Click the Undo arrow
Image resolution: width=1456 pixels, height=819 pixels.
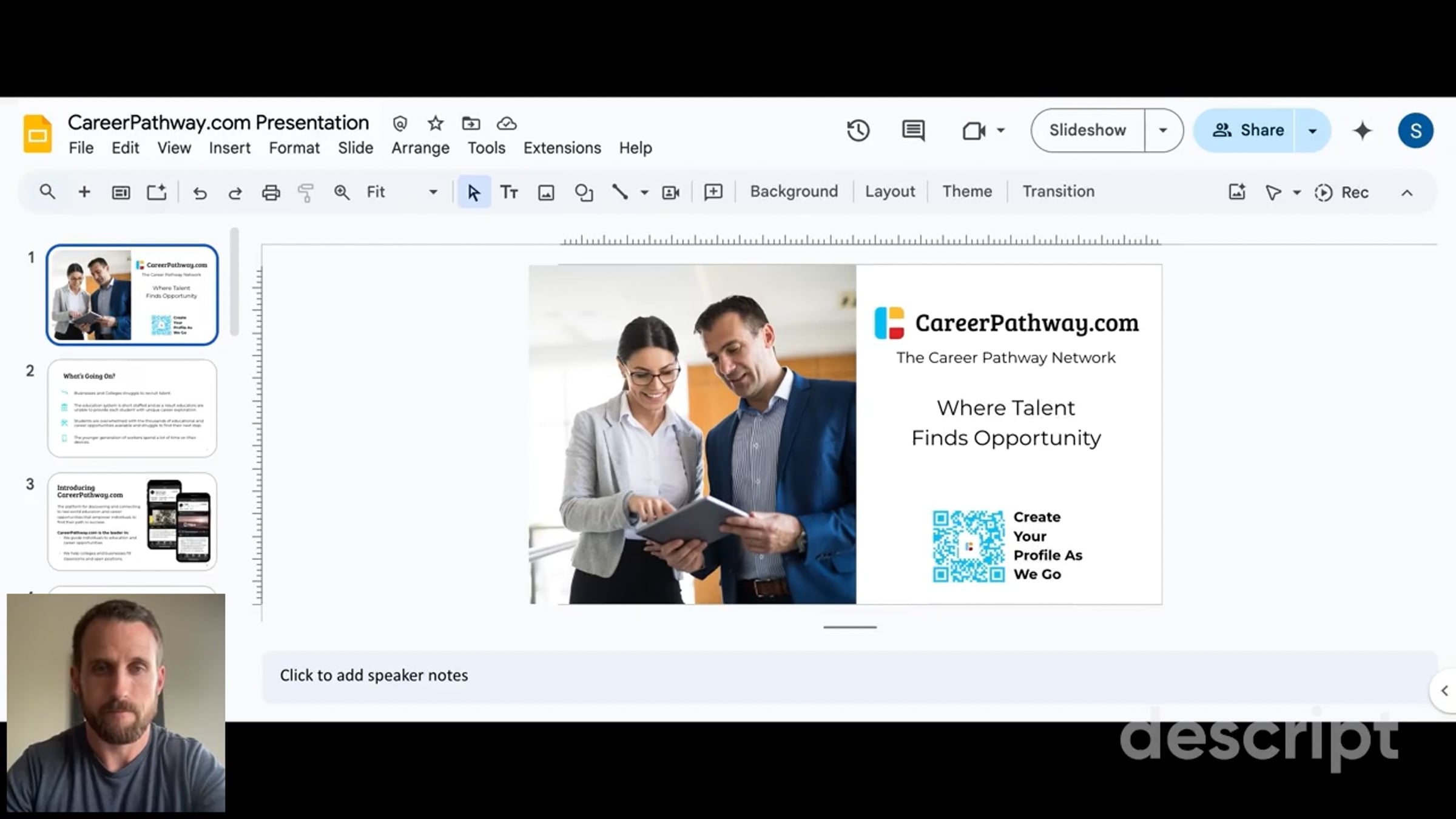200,193
